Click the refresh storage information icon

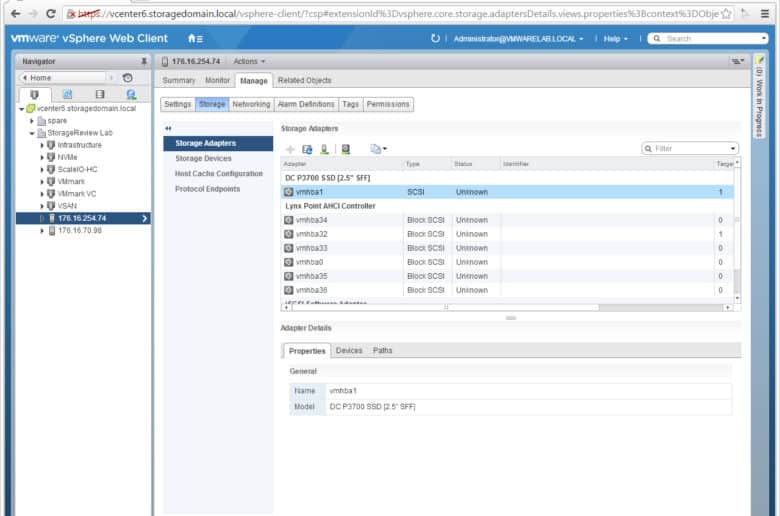tap(307, 149)
